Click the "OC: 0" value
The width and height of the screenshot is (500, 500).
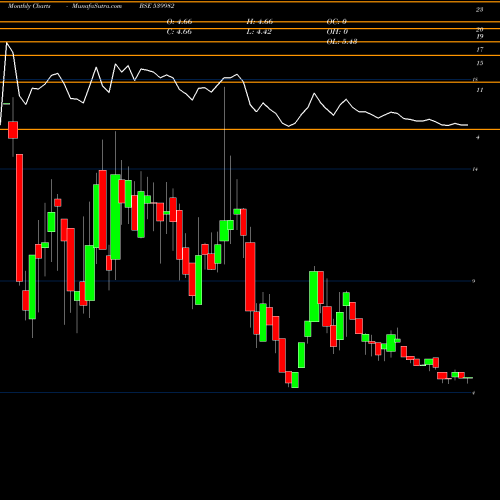pos(337,22)
